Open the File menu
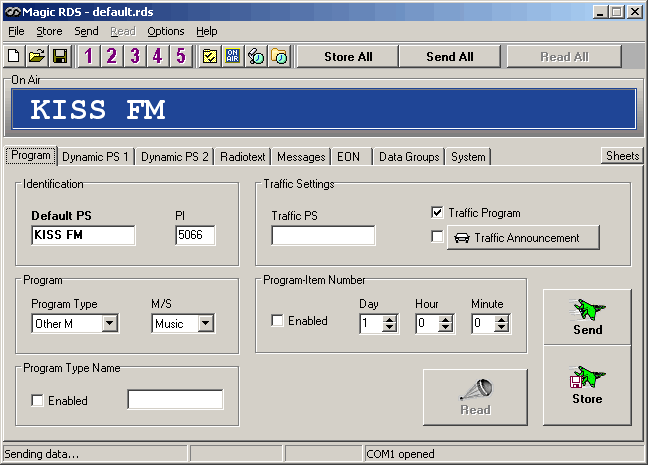The width and height of the screenshot is (648, 465). 17,31
